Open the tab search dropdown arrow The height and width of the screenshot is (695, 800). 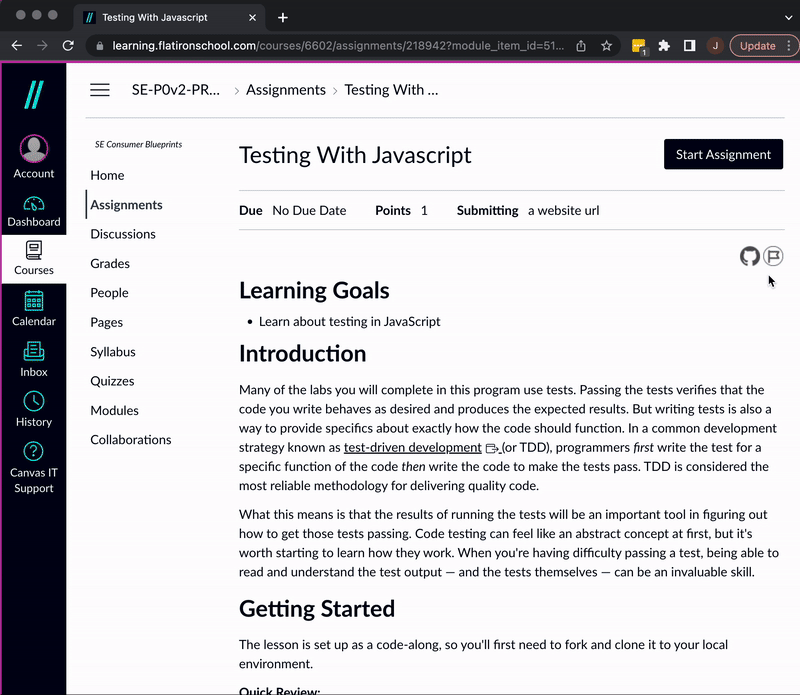pos(788,18)
